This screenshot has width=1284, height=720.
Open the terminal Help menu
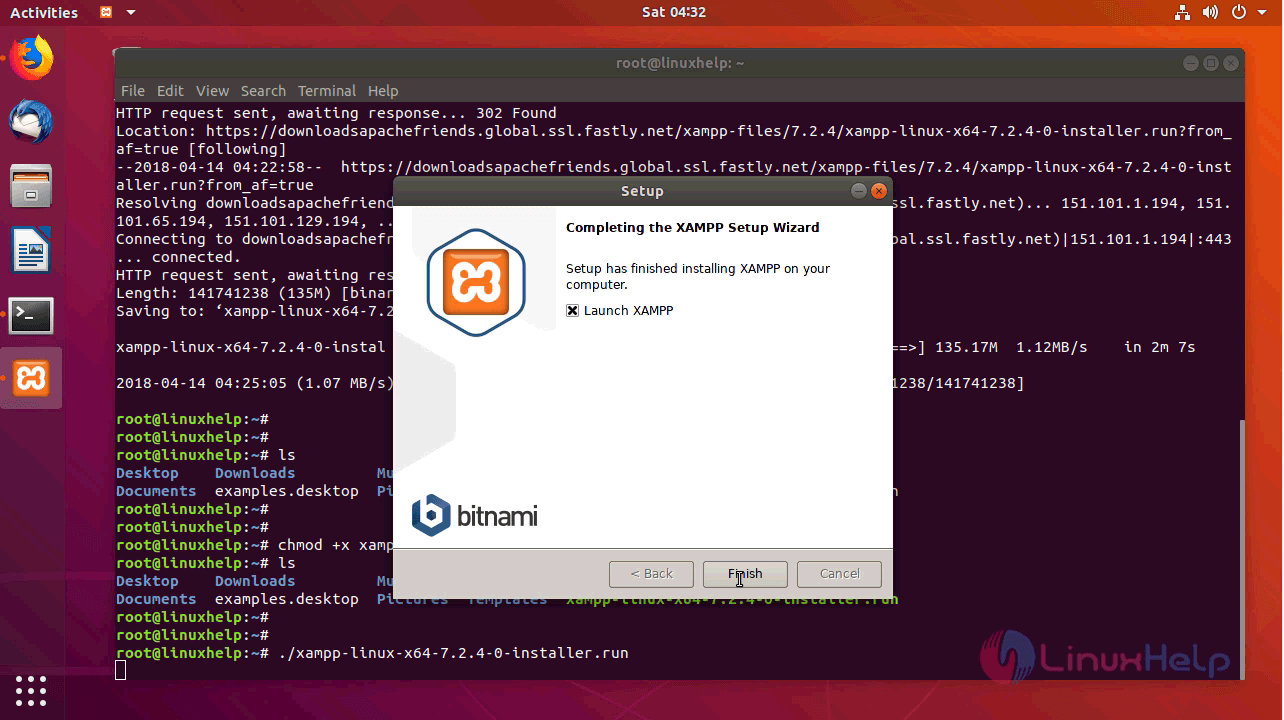383,90
